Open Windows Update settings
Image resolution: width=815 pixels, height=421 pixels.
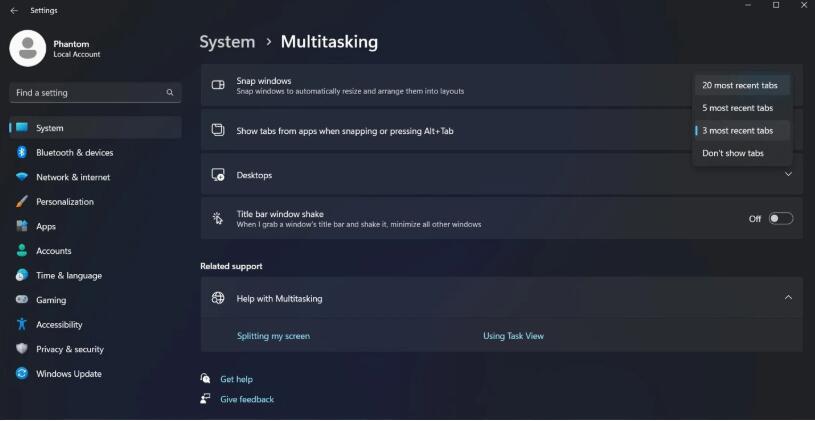pyautogui.click(x=96, y=373)
